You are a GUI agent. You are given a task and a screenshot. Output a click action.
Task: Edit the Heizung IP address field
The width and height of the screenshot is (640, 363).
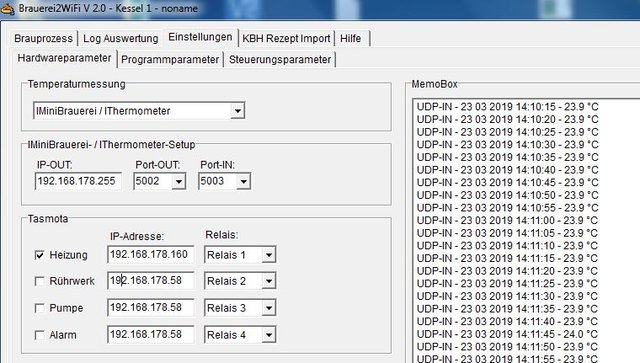pos(151,254)
